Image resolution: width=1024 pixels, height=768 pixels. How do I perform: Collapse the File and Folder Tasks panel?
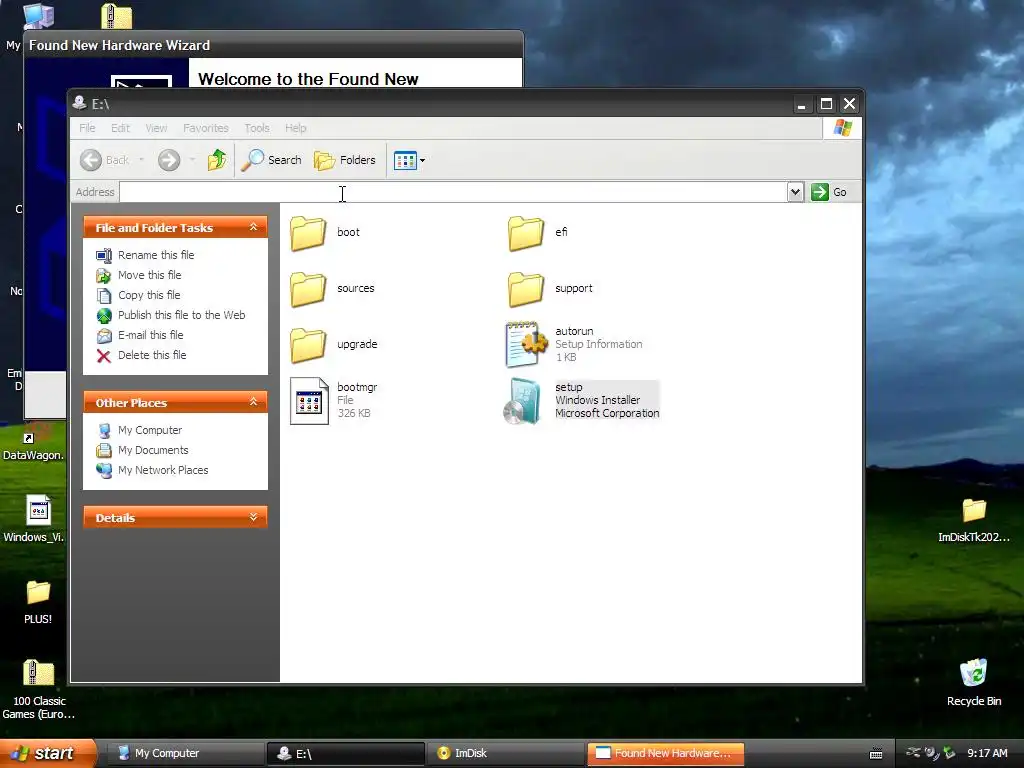coord(253,227)
